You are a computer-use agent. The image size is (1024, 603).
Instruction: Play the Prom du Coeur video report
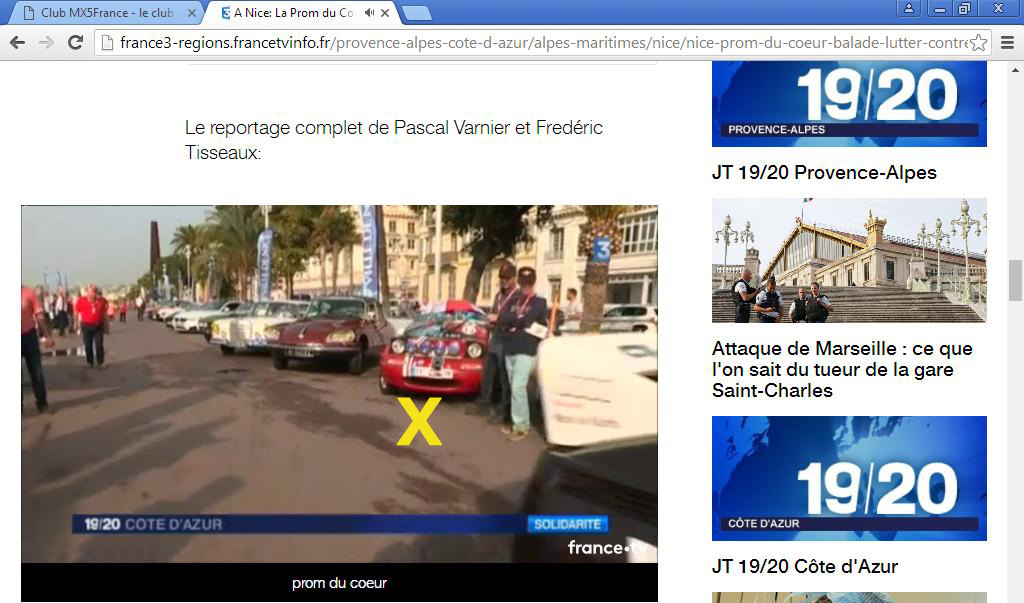(340, 384)
